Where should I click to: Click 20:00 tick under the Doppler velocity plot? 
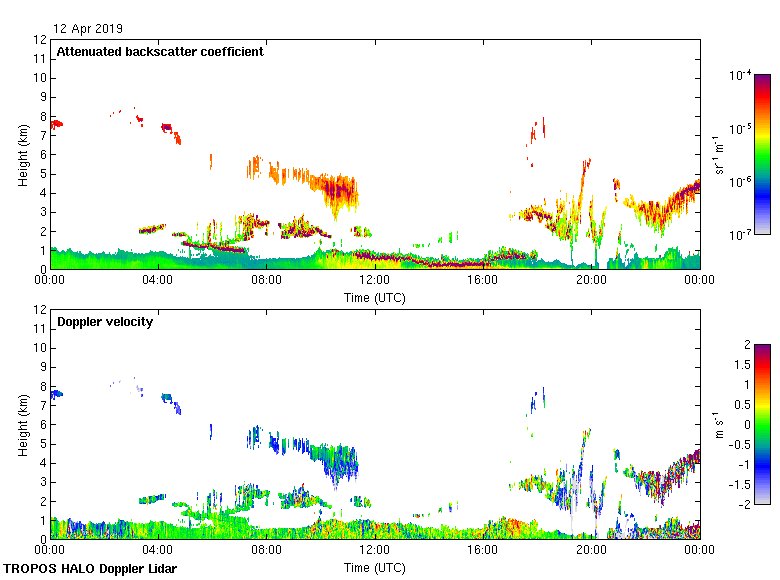pos(591,551)
